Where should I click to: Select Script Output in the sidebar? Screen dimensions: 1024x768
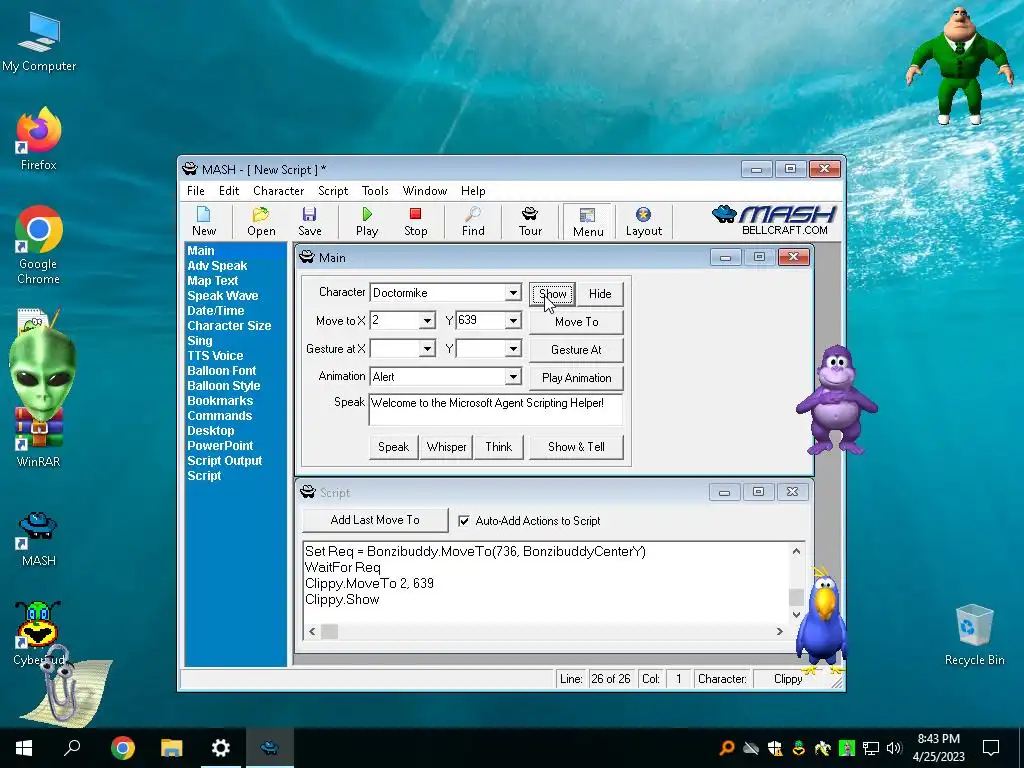click(224, 461)
